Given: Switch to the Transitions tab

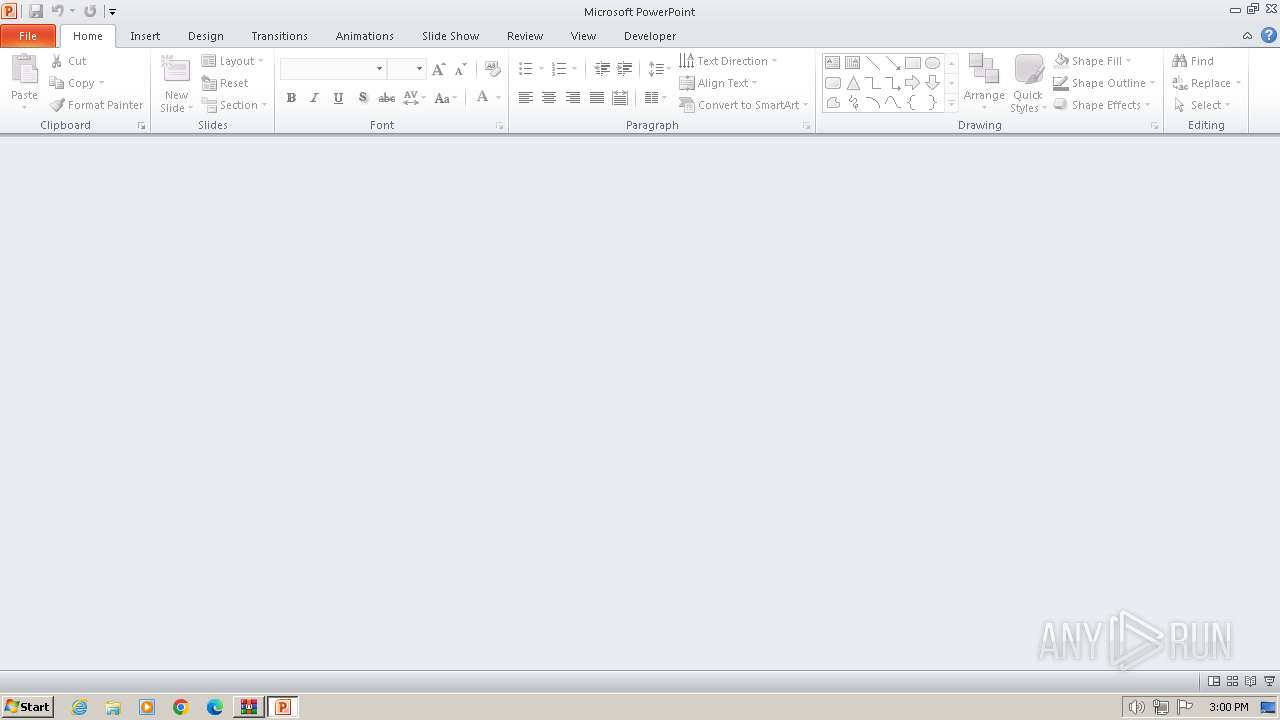Looking at the screenshot, I should pos(279,36).
